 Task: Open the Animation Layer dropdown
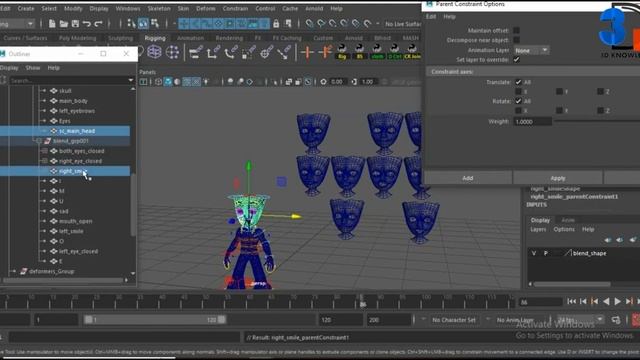coord(531,50)
